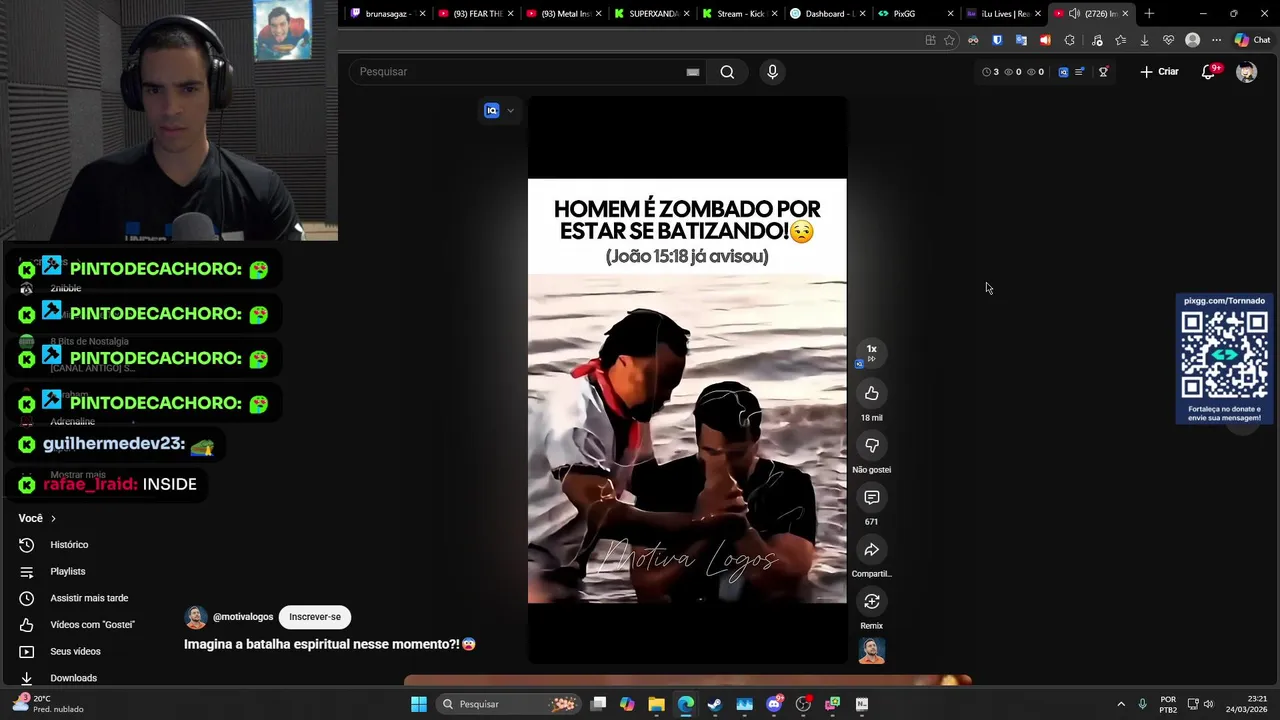Open File Explorer from the taskbar

656,704
